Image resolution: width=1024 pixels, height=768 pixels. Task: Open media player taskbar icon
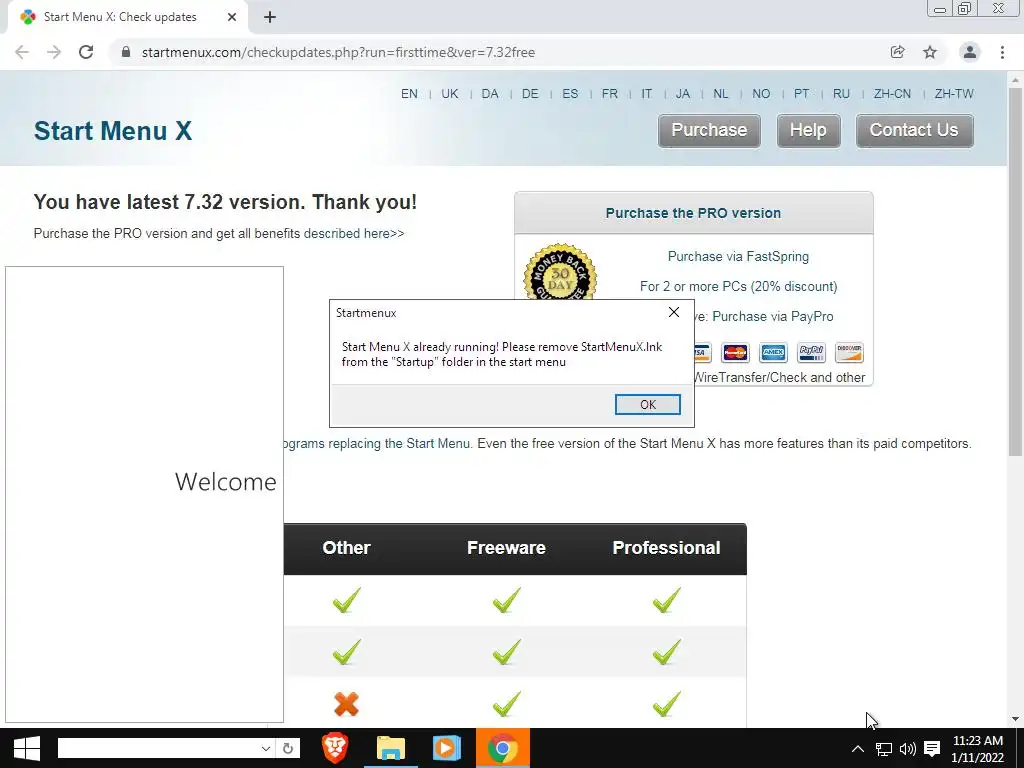tap(447, 748)
